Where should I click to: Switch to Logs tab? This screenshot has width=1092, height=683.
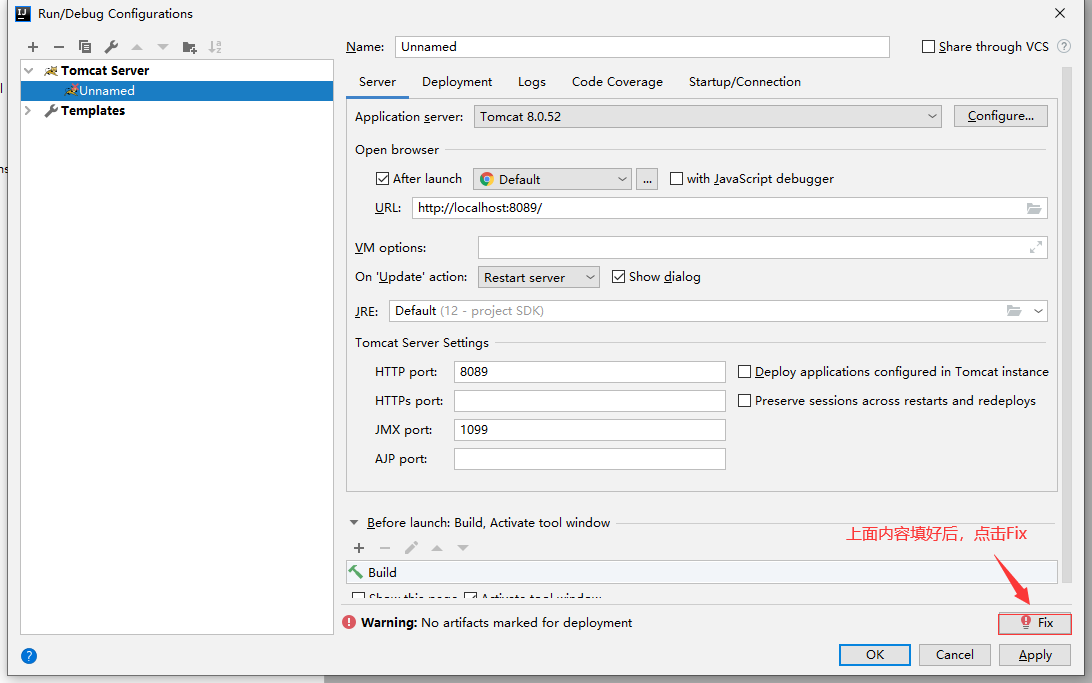tap(531, 81)
